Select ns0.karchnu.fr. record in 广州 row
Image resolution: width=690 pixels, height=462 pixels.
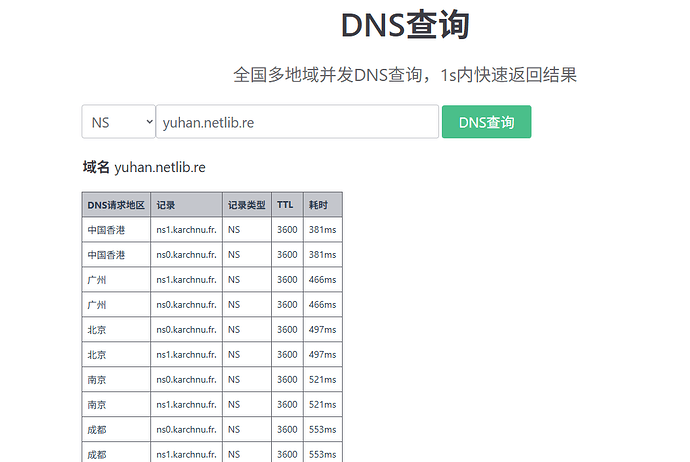point(187,304)
